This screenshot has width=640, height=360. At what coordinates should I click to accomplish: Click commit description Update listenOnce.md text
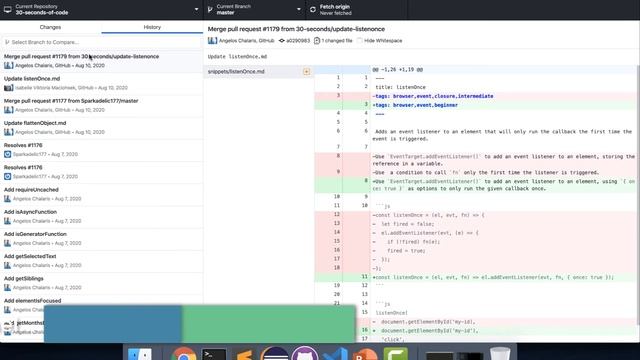click(x=237, y=57)
